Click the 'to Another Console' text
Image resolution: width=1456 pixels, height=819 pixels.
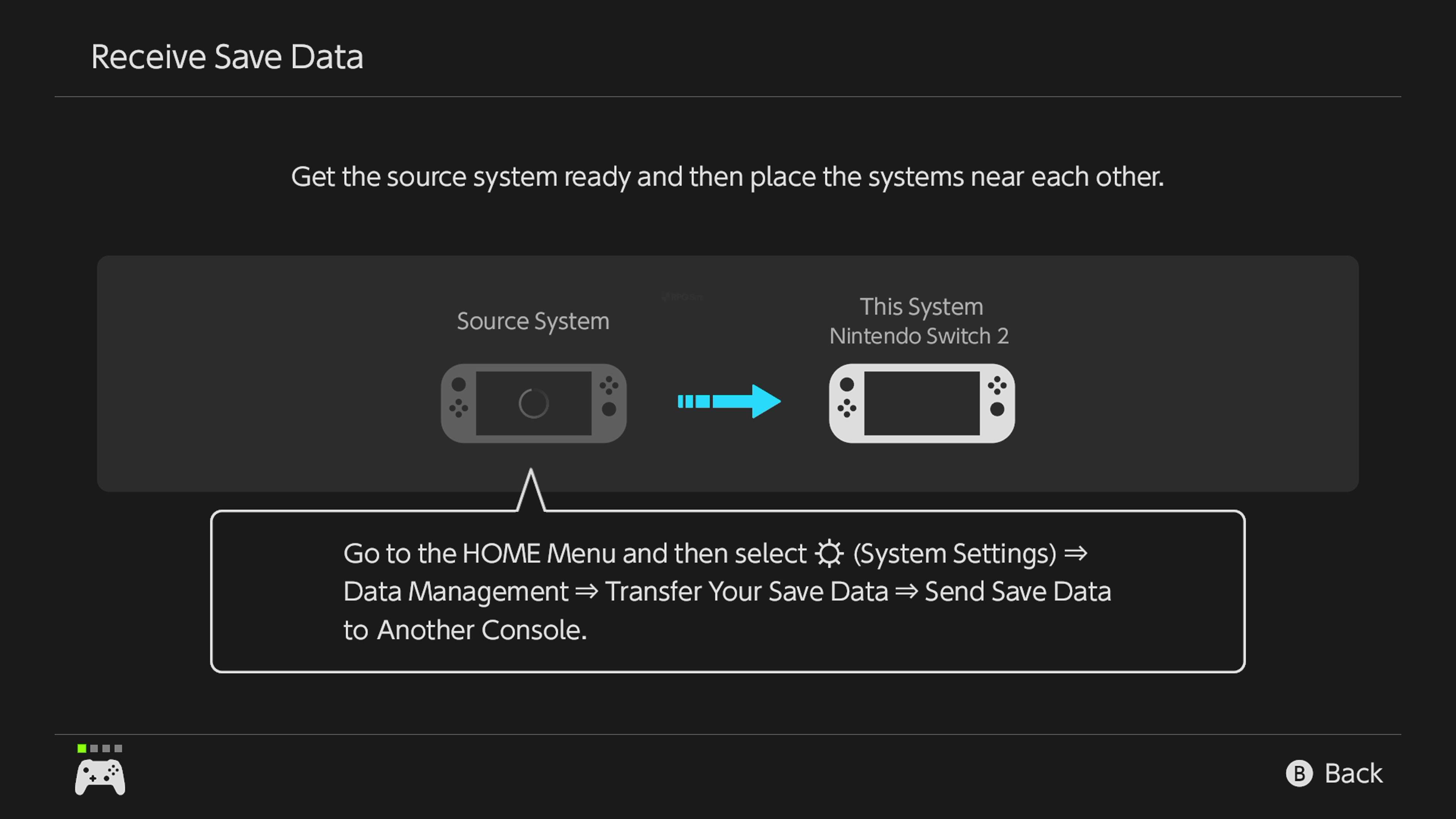[x=464, y=630]
